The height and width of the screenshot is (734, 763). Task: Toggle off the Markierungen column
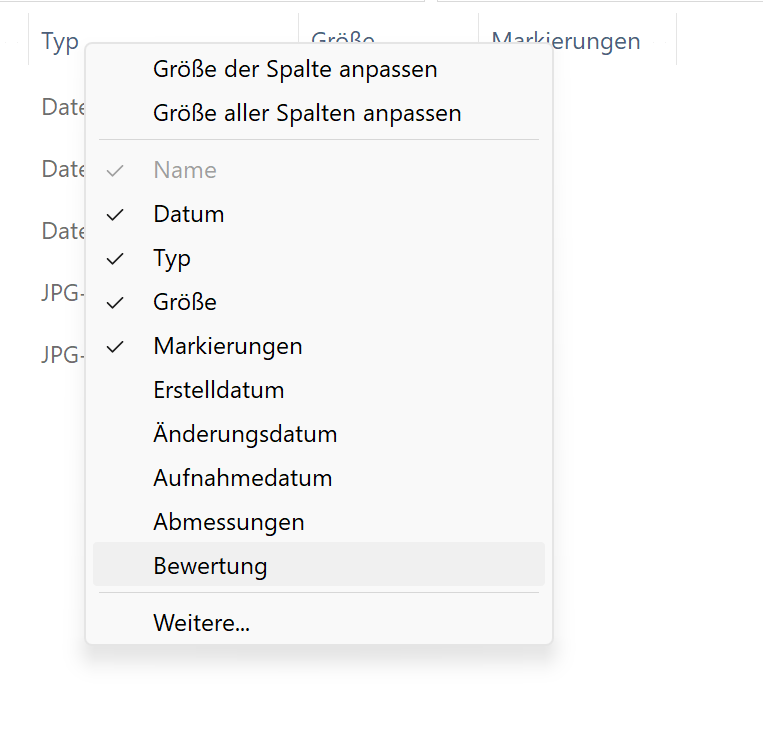pyautogui.click(x=228, y=346)
